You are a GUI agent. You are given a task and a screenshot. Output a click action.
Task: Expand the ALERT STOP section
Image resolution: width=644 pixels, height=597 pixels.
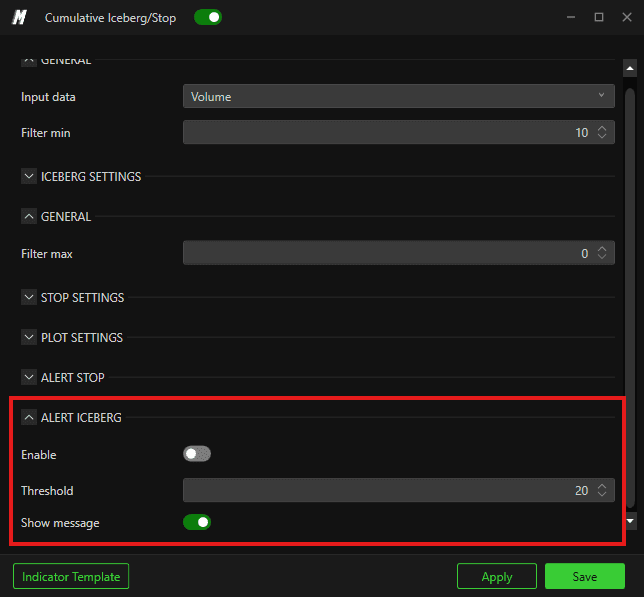(29, 377)
